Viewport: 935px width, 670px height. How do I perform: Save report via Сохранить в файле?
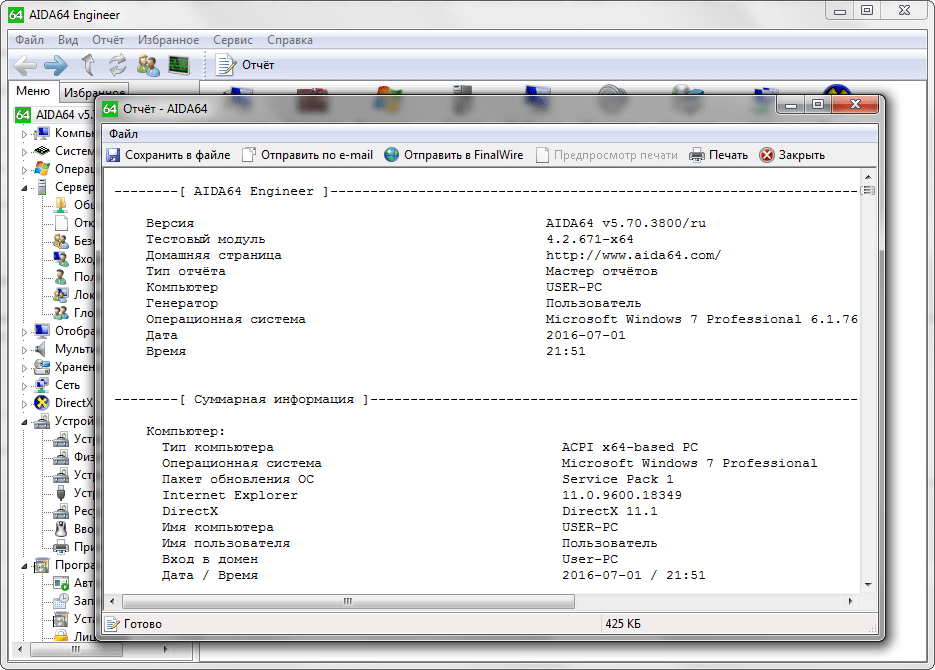click(168, 155)
